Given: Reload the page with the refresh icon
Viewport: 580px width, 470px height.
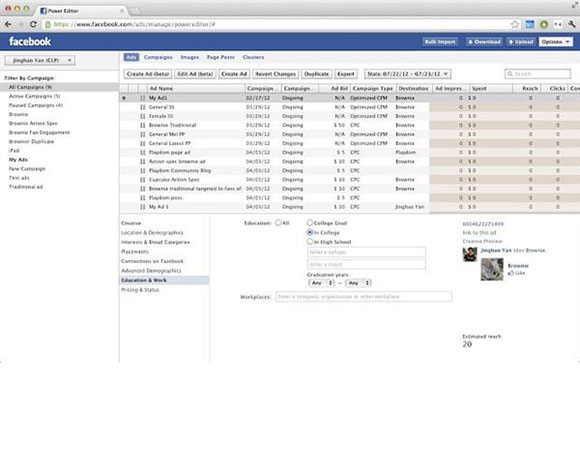Looking at the screenshot, I should click(33, 24).
